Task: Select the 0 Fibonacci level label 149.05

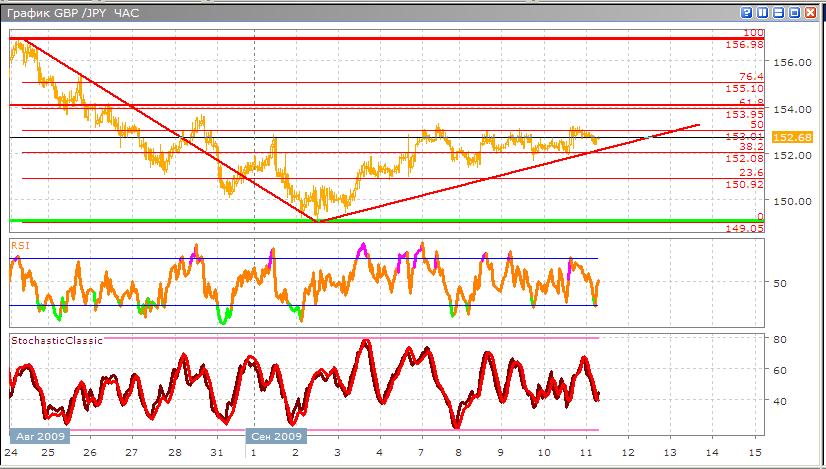Action: pyautogui.click(x=744, y=228)
